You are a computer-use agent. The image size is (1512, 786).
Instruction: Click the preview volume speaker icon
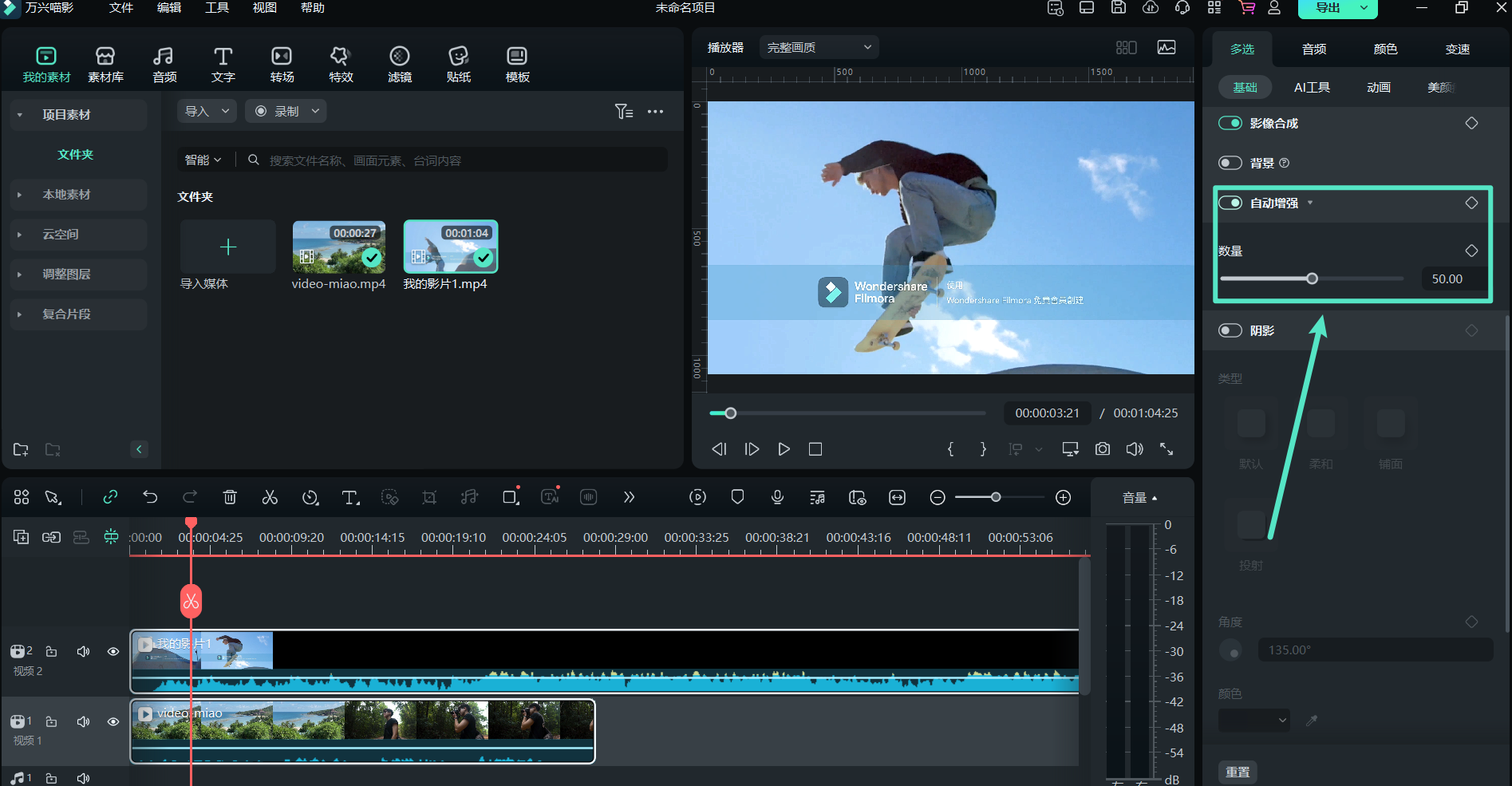coord(1135,449)
